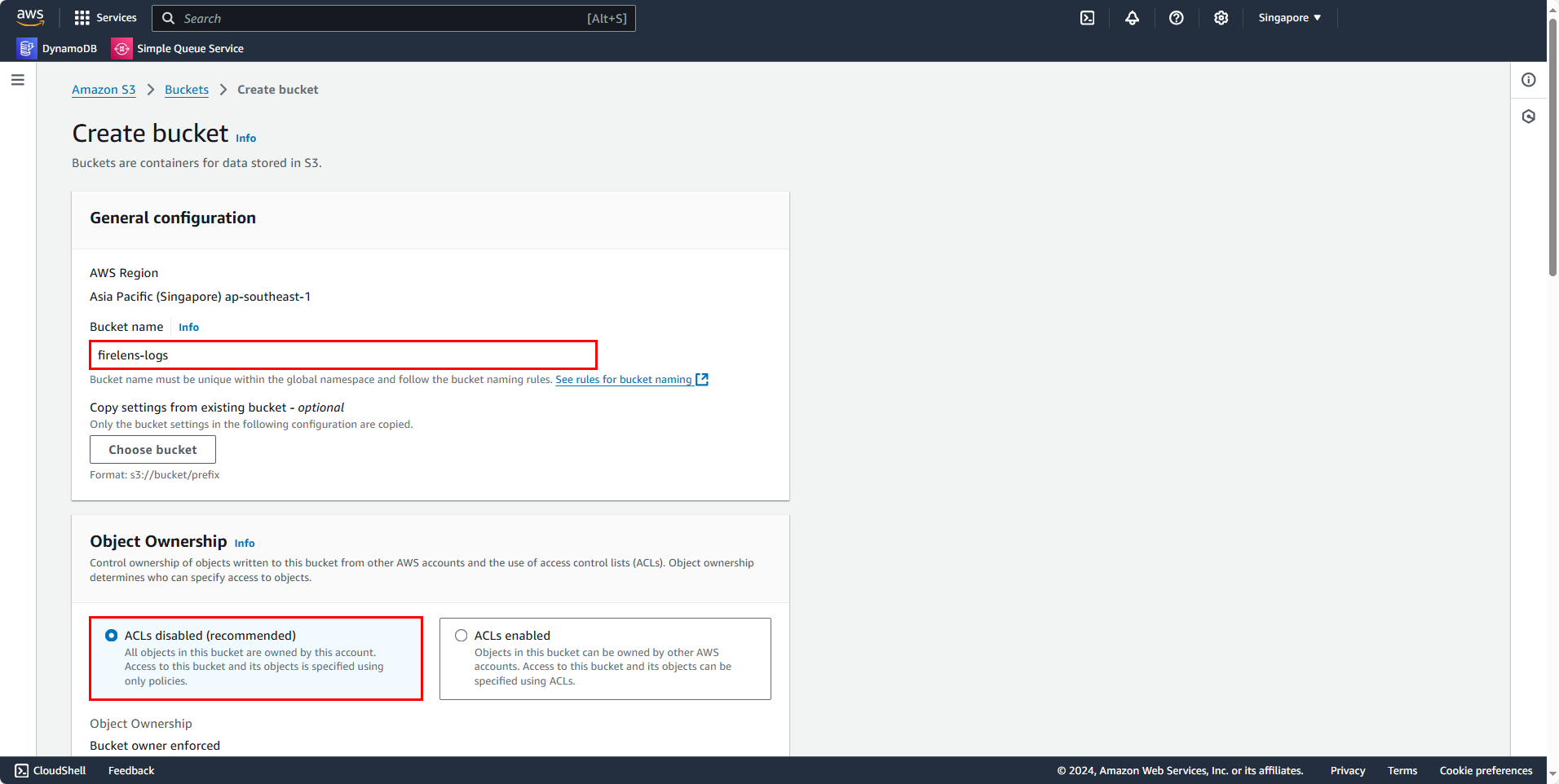Click the CloudShell footer label
The width and height of the screenshot is (1559, 784).
tap(60, 771)
